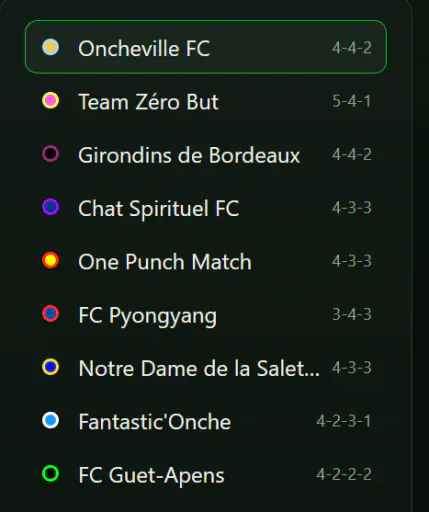Select FC Guet-Apens team

[206, 474]
